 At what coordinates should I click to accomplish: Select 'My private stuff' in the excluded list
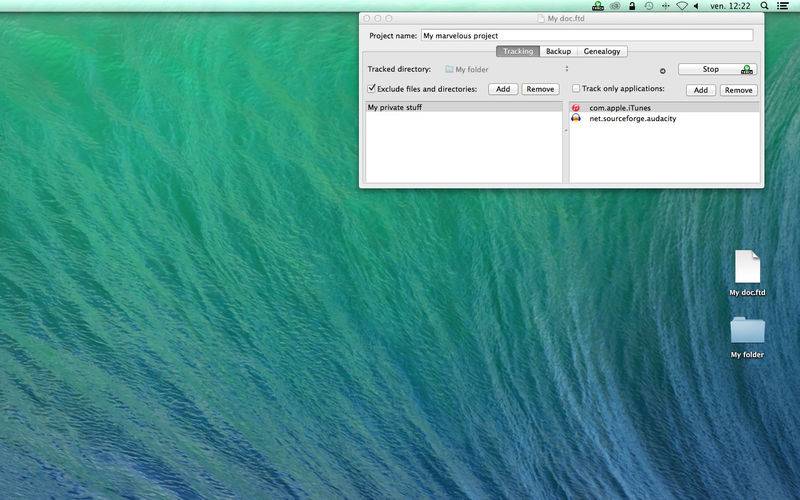(x=464, y=107)
